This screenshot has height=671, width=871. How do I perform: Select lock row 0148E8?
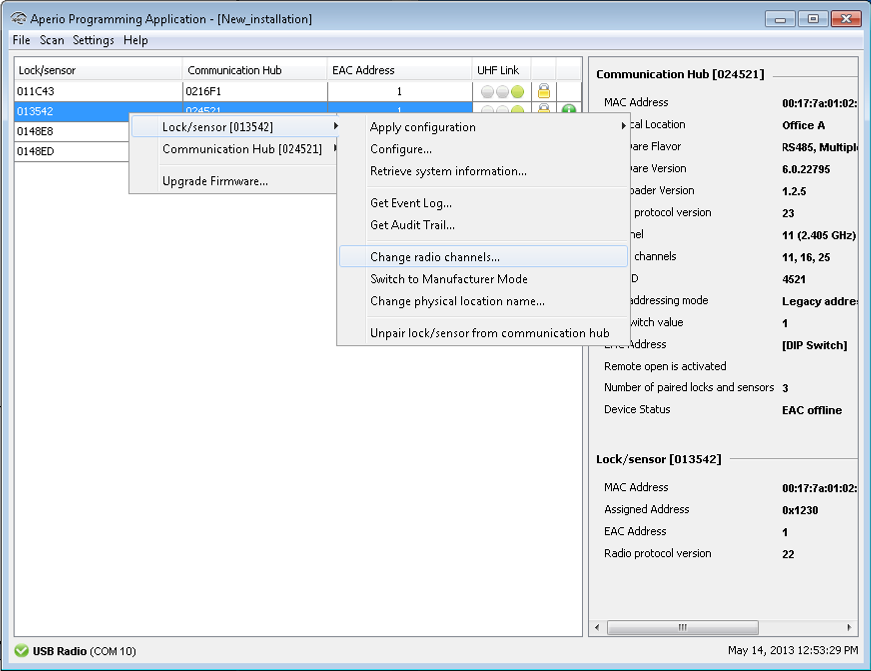tap(71, 131)
